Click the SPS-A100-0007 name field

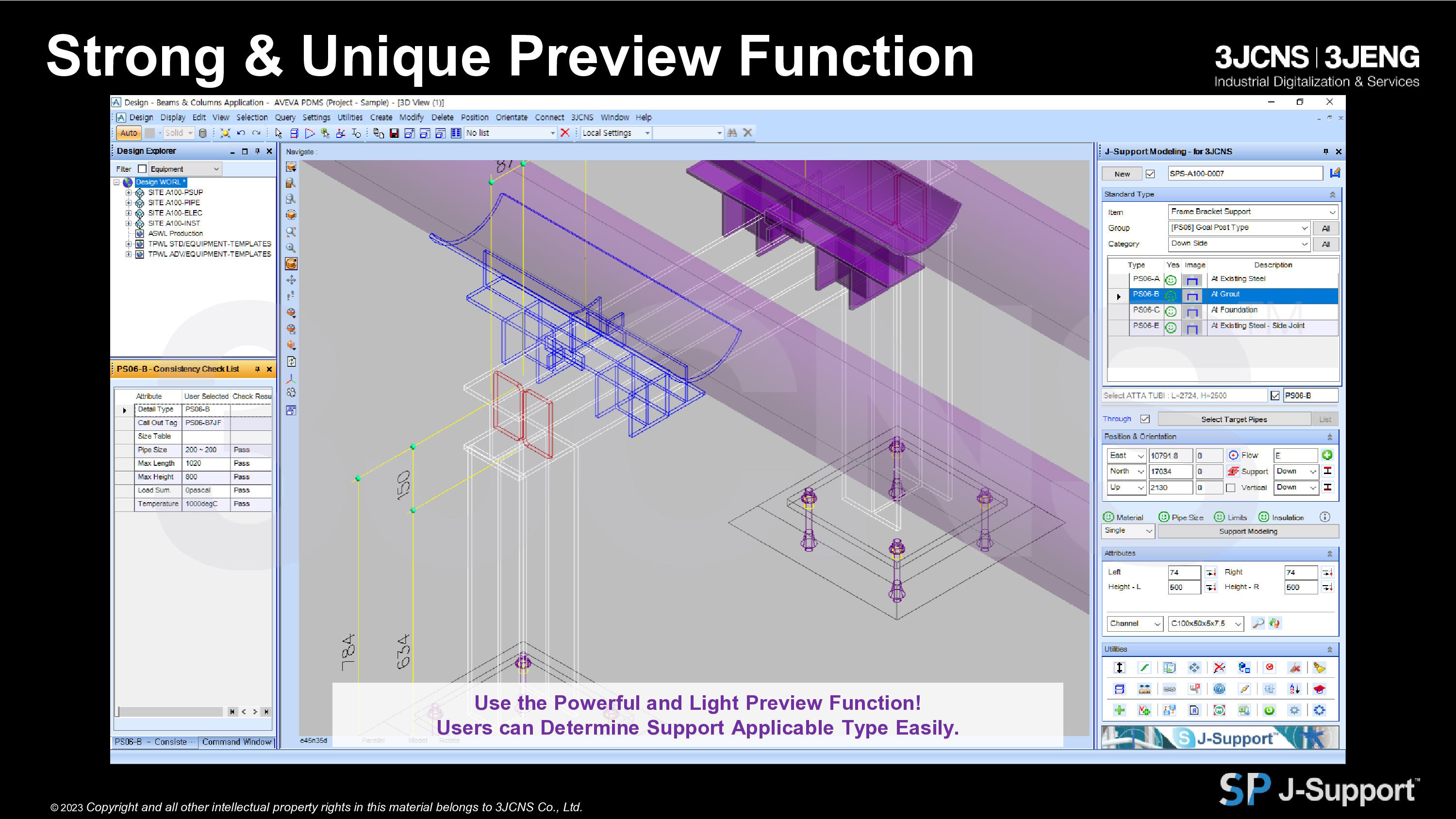[1245, 174]
